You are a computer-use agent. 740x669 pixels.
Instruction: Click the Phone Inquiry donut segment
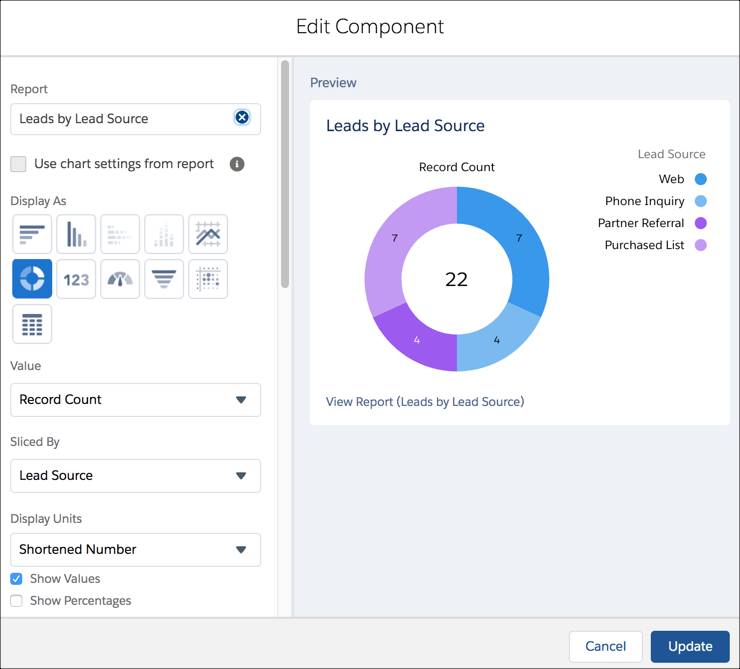pos(496,340)
